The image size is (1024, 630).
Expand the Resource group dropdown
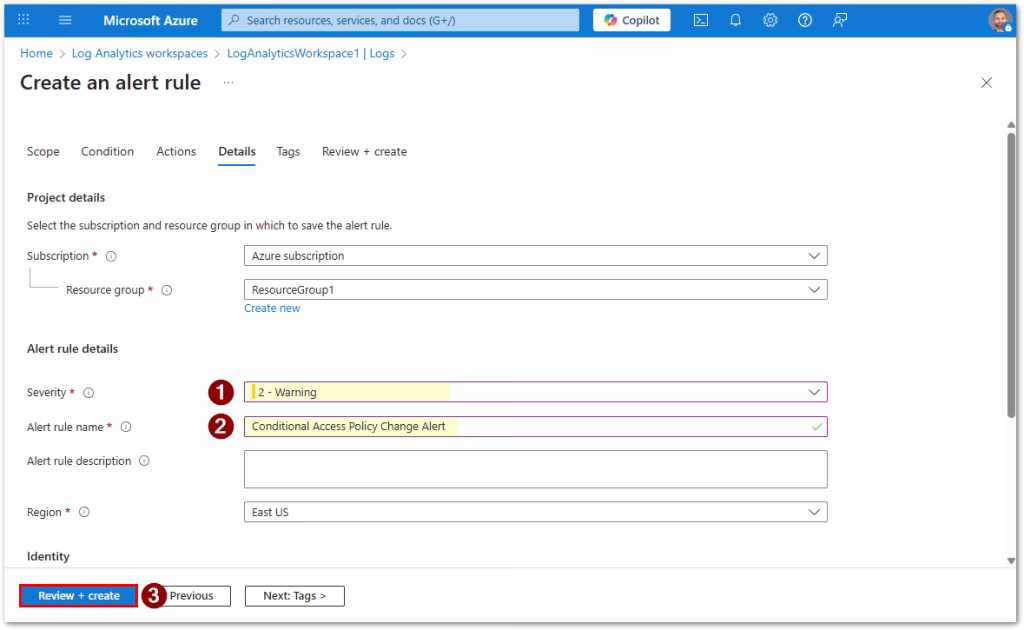pos(535,290)
